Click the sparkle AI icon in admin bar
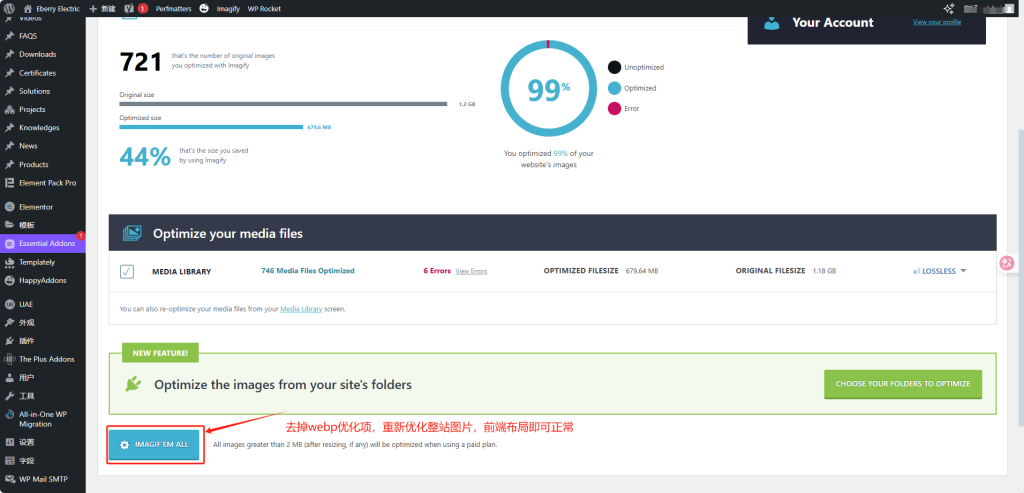 [949, 8]
